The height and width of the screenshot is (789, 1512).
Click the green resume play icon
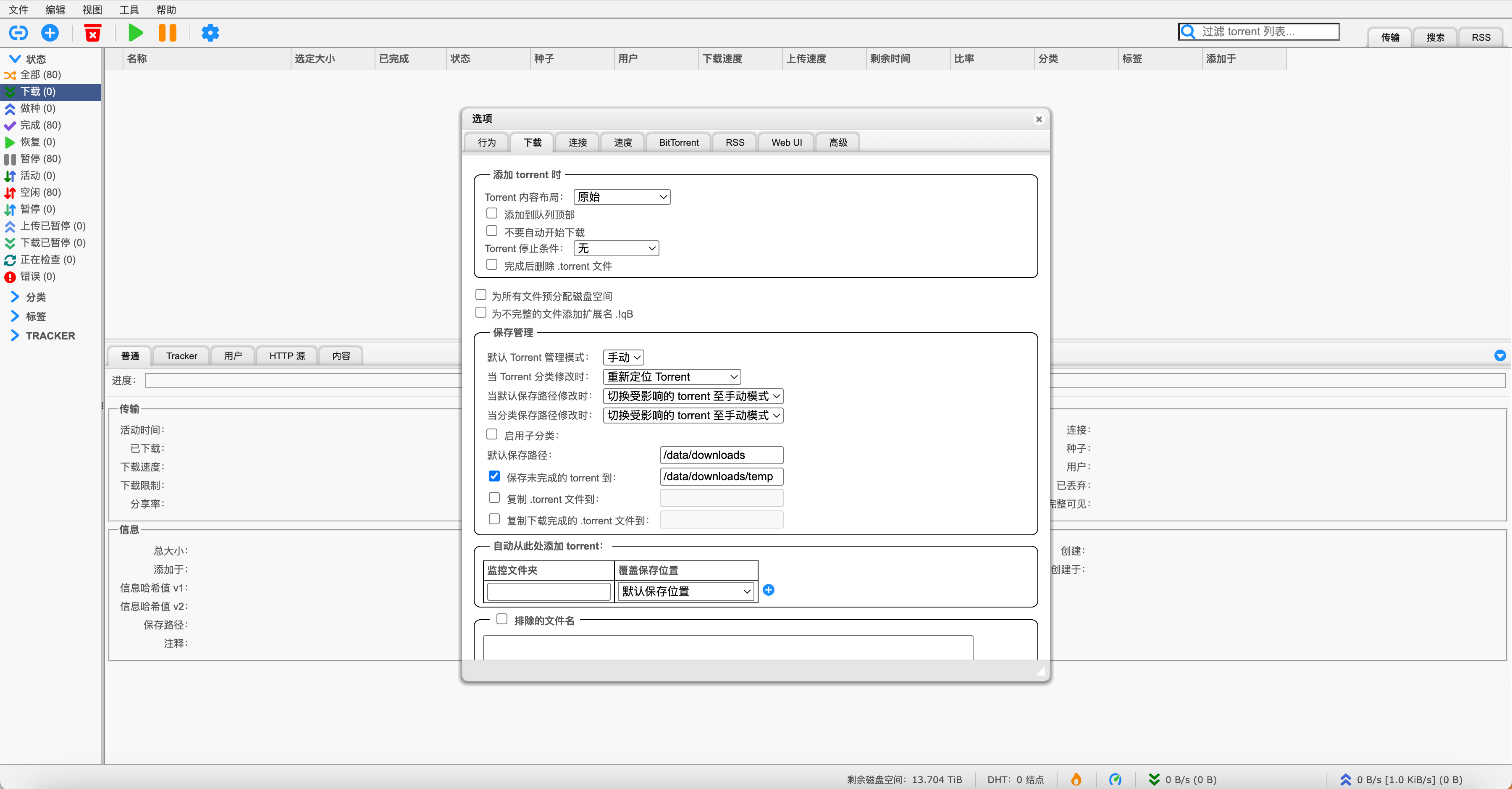click(x=136, y=33)
